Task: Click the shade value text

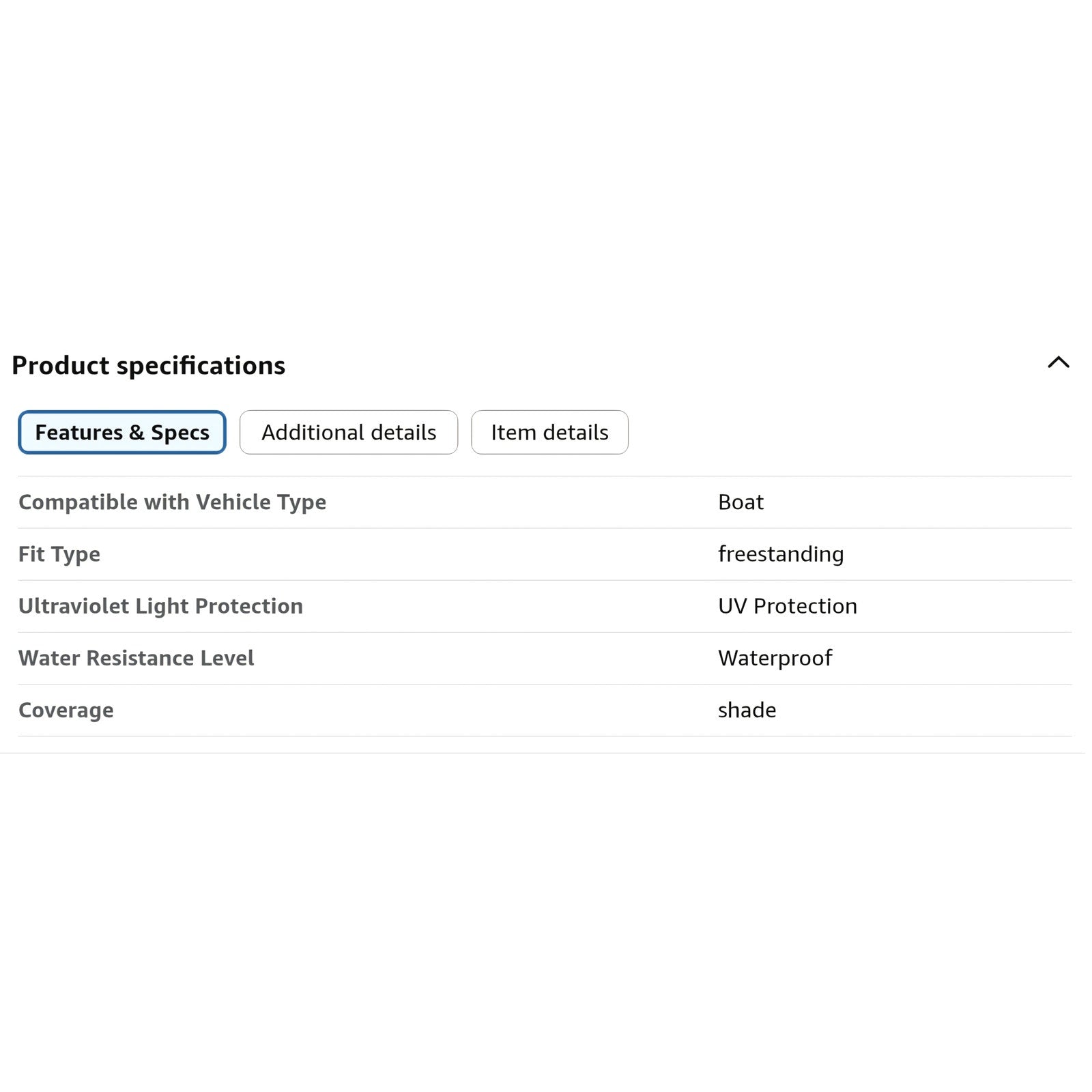Action: pos(747,710)
